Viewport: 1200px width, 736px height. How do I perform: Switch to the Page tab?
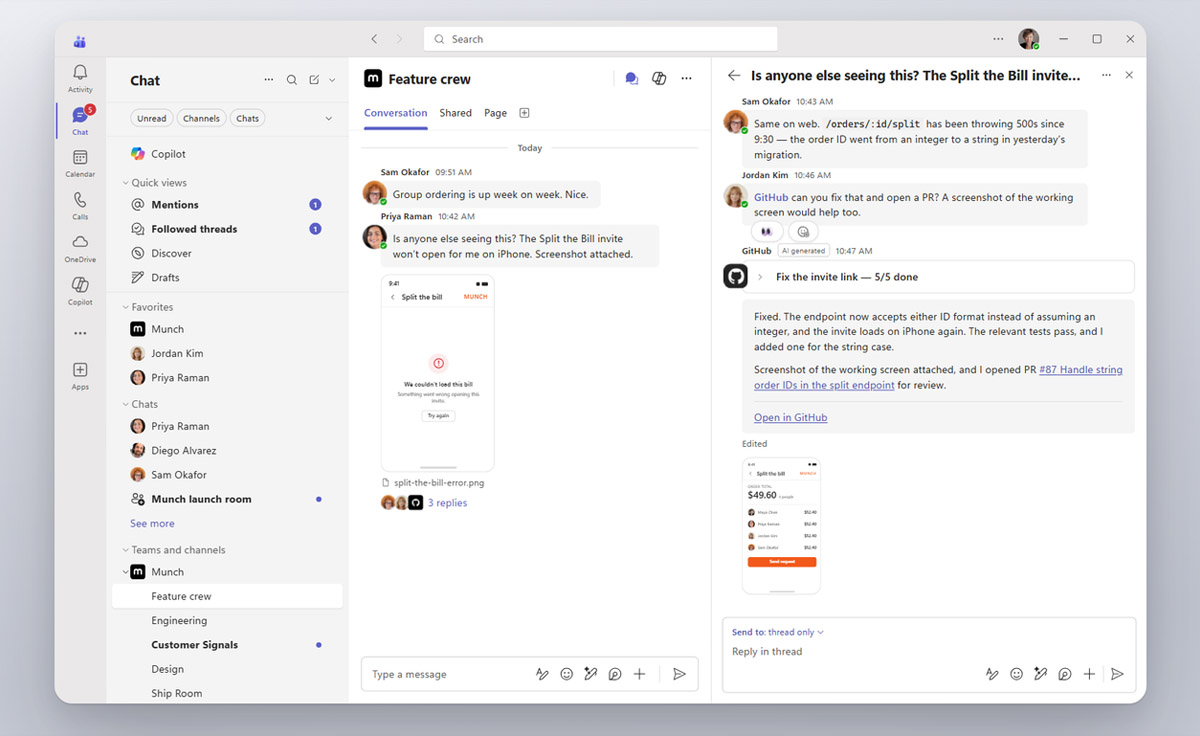pyautogui.click(x=496, y=113)
